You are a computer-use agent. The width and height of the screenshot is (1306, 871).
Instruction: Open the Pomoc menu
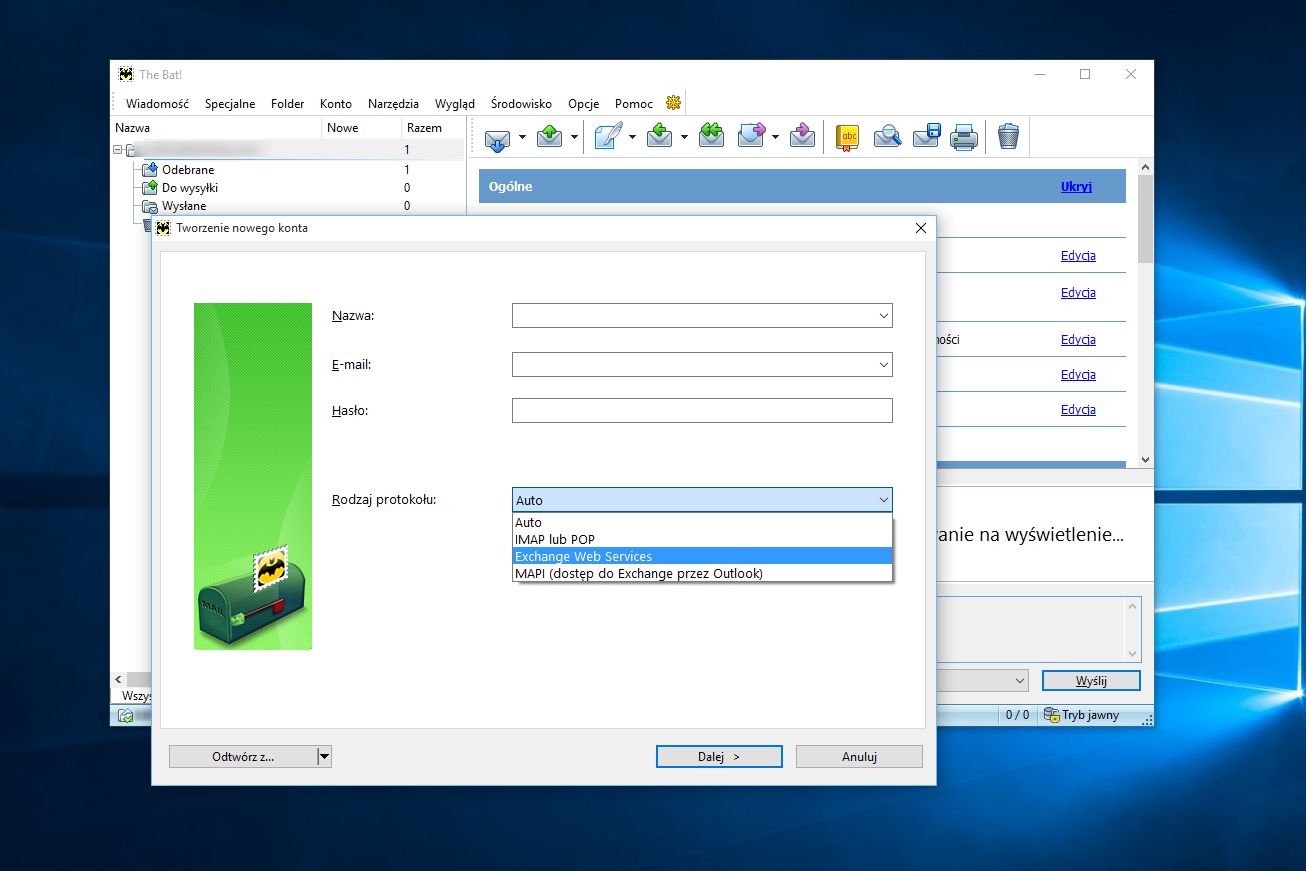click(634, 104)
